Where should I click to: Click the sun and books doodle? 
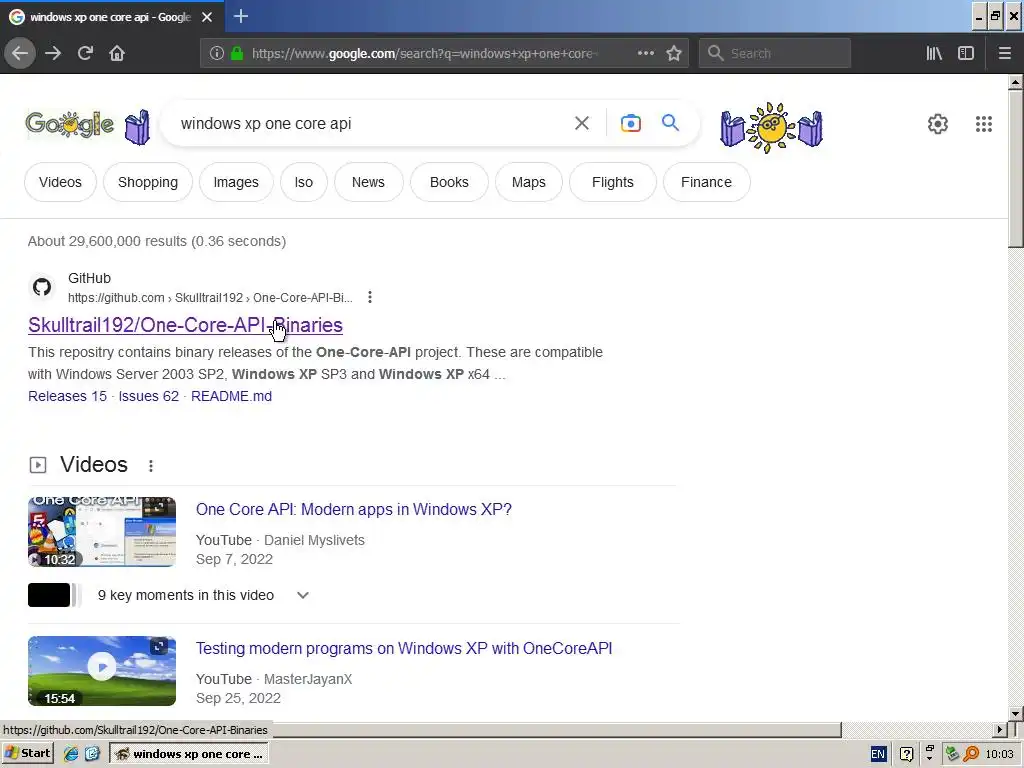[771, 127]
